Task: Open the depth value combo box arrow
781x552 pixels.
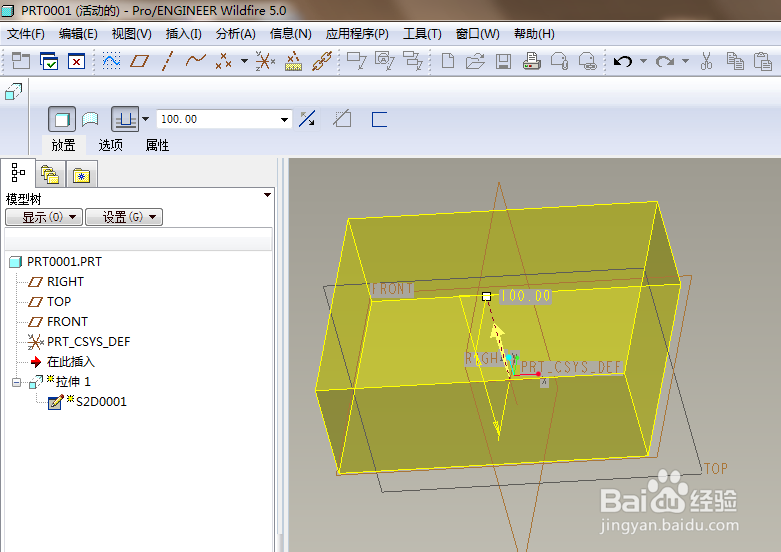Action: pos(284,120)
